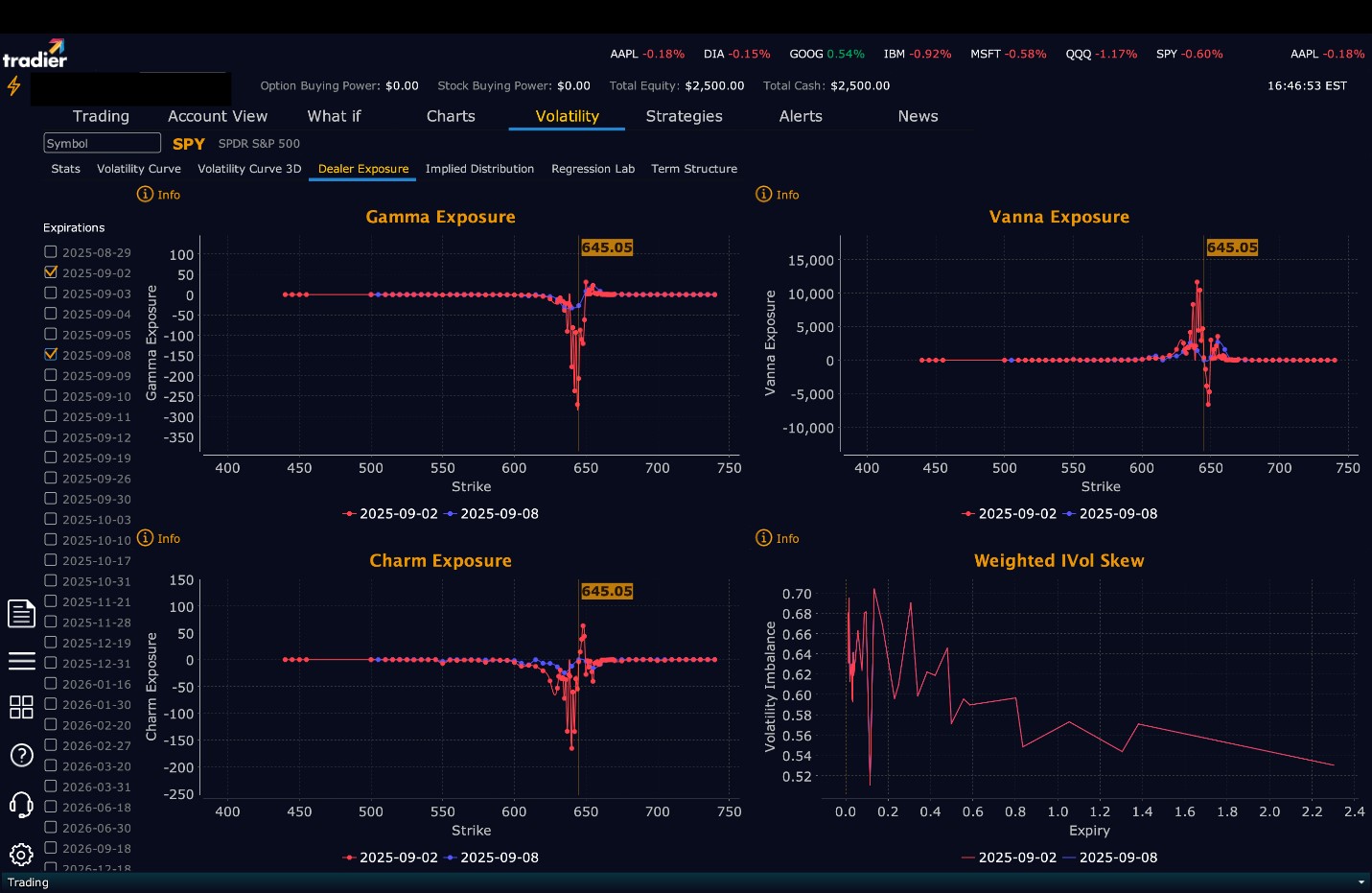
Task: Open the hamburger menu icon in sidebar
Action: pyautogui.click(x=21, y=661)
